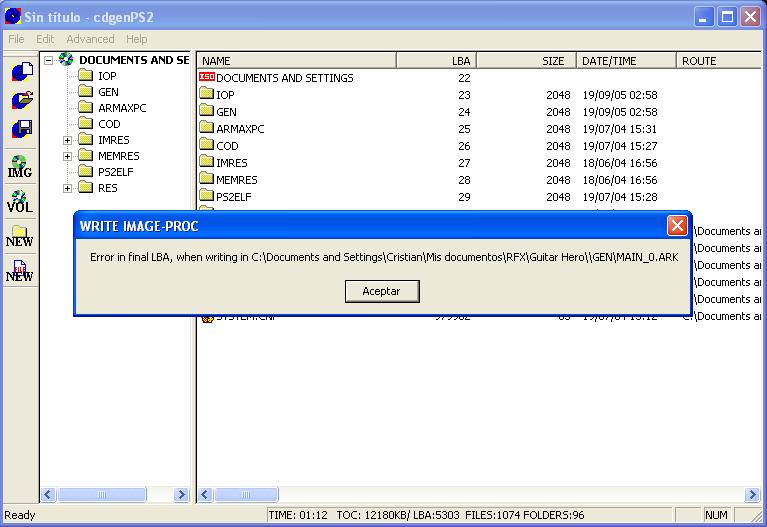The height and width of the screenshot is (527, 767).
Task: Select the disc root icon in tree
Action: click(x=66, y=60)
